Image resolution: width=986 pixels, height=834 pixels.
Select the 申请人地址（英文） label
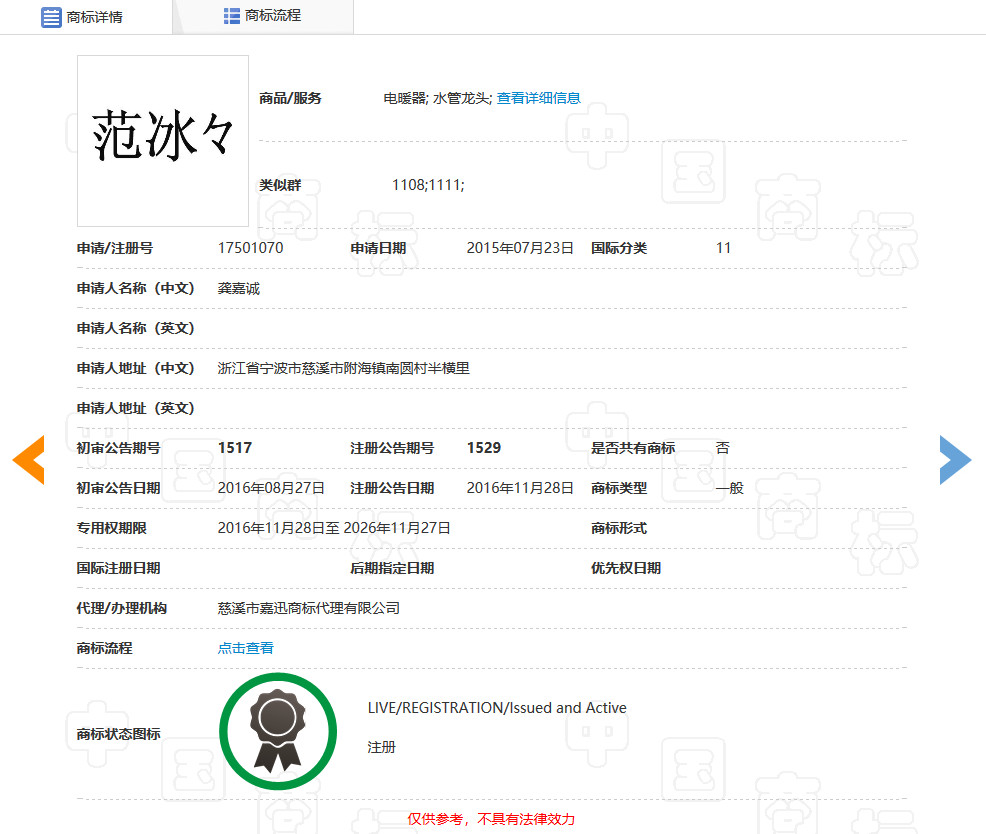tap(135, 408)
